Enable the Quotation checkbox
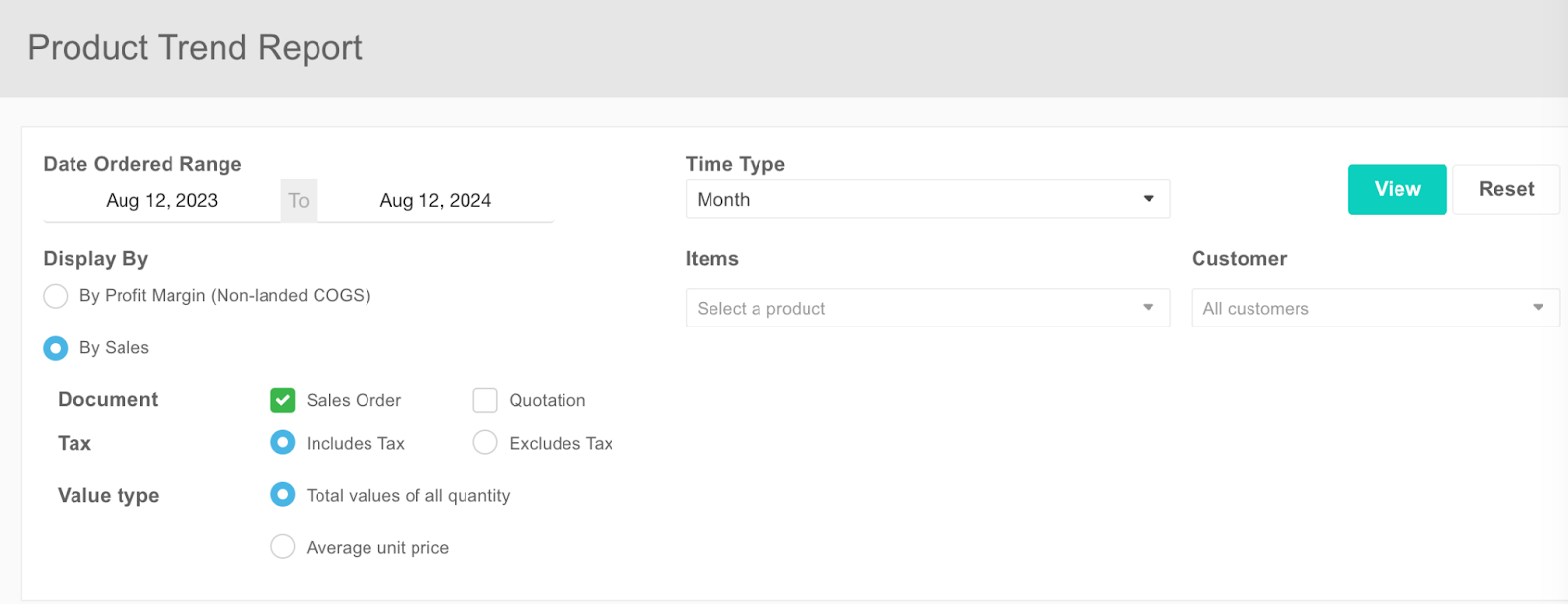Screen dimensions: 1568x604 tap(485, 400)
